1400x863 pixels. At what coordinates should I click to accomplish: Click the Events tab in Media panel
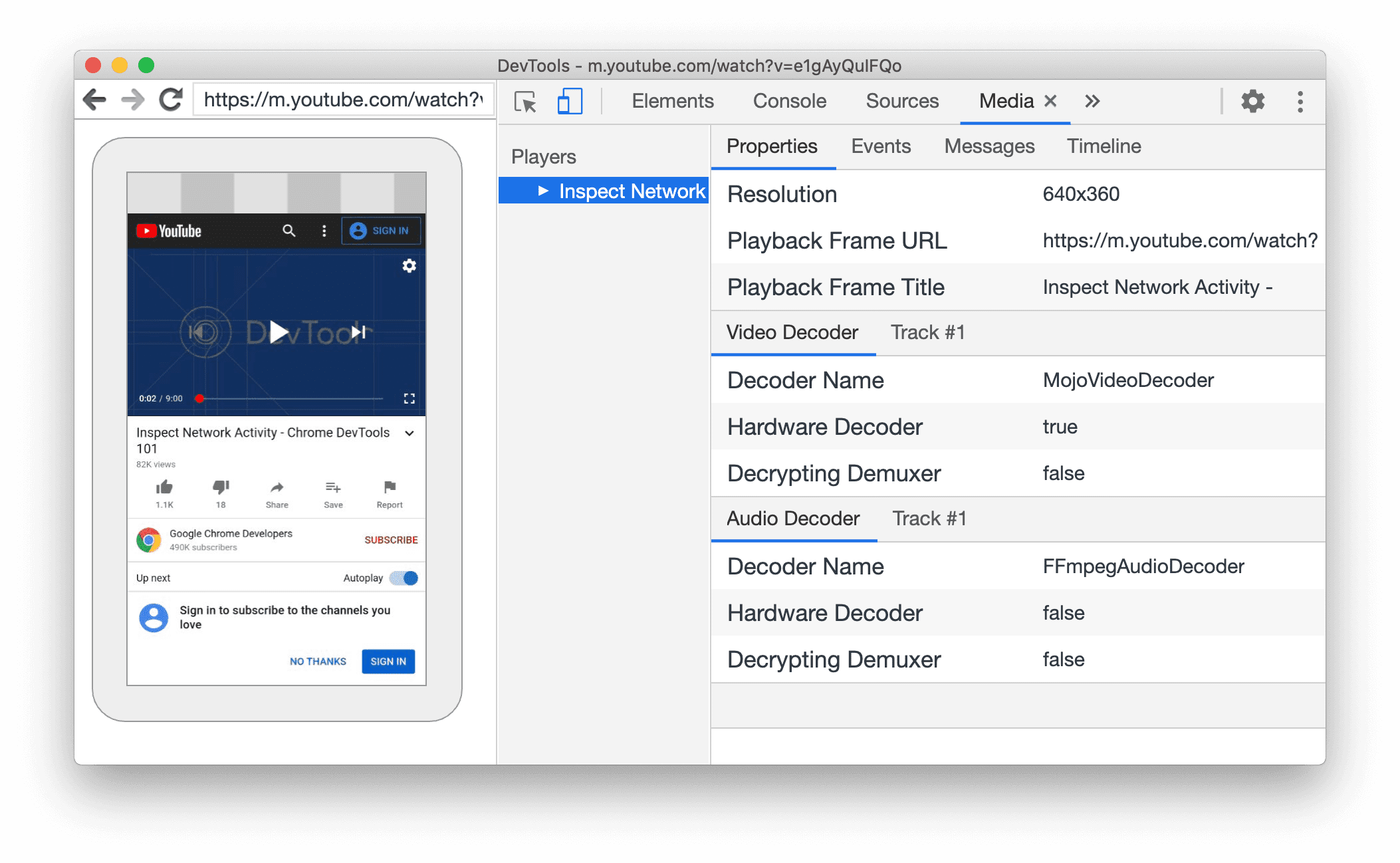point(879,146)
